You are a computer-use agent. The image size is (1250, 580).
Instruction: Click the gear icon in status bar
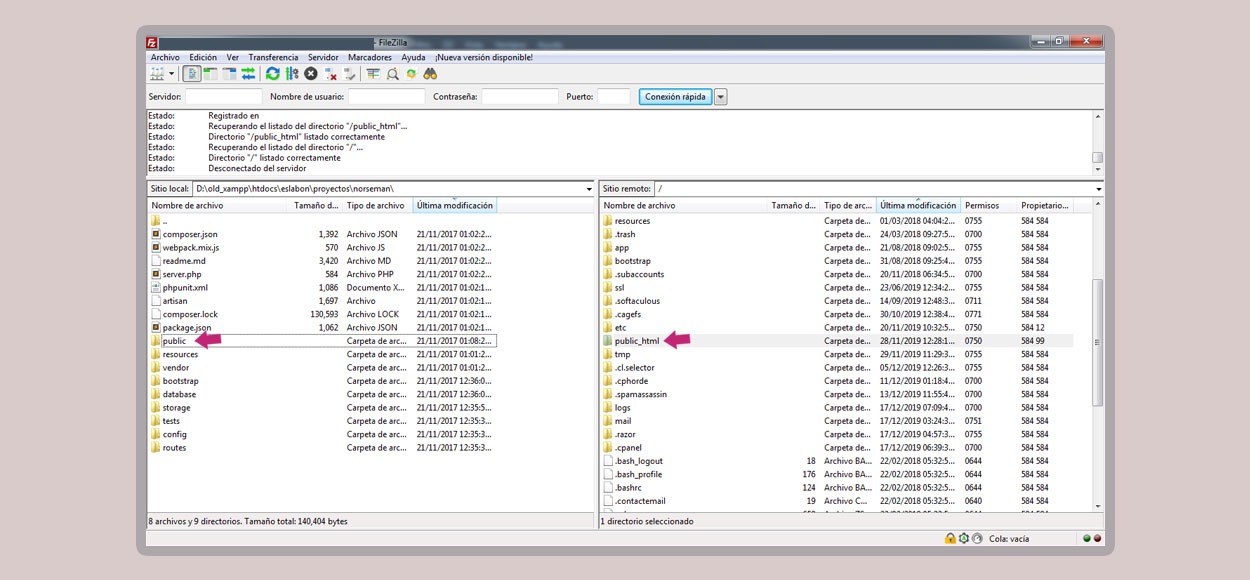964,538
